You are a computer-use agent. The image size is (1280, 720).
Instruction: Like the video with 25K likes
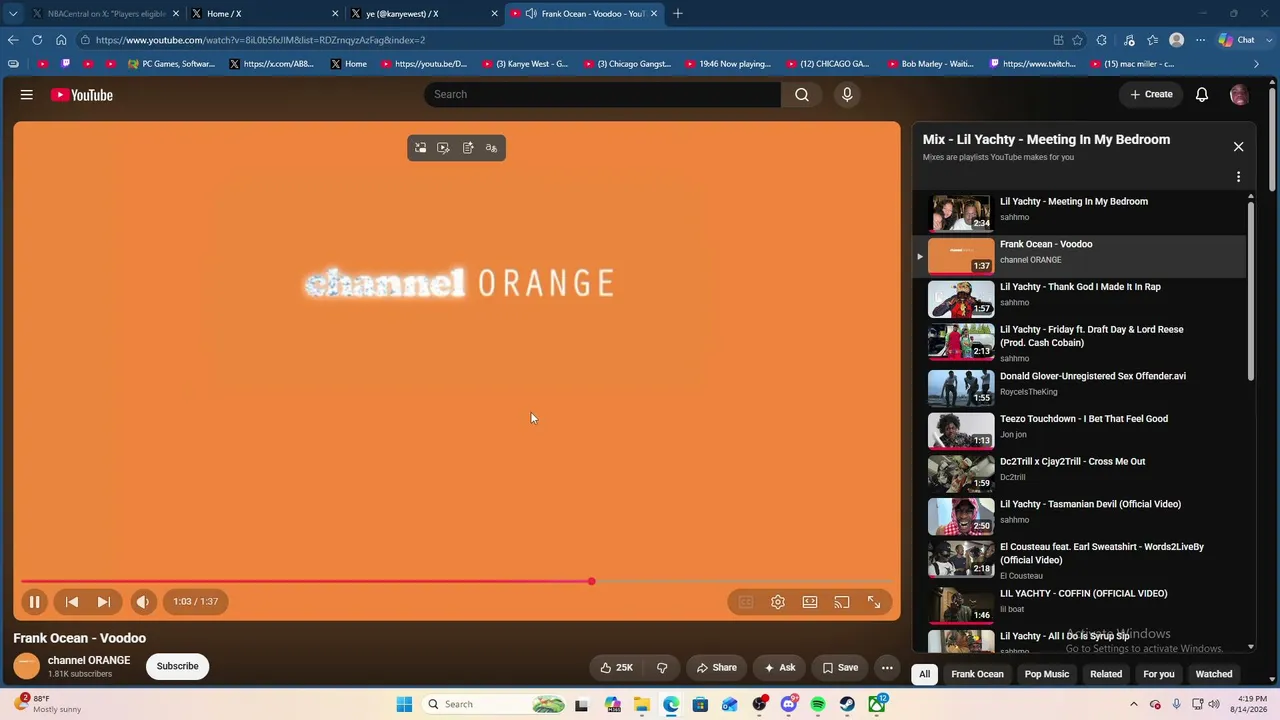click(x=616, y=667)
